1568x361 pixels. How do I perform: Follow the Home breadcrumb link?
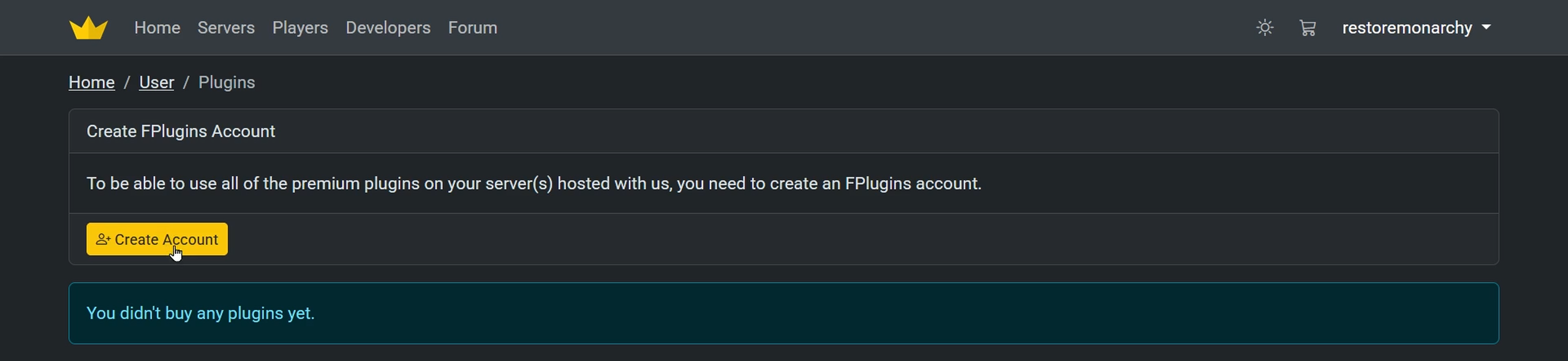point(91,82)
